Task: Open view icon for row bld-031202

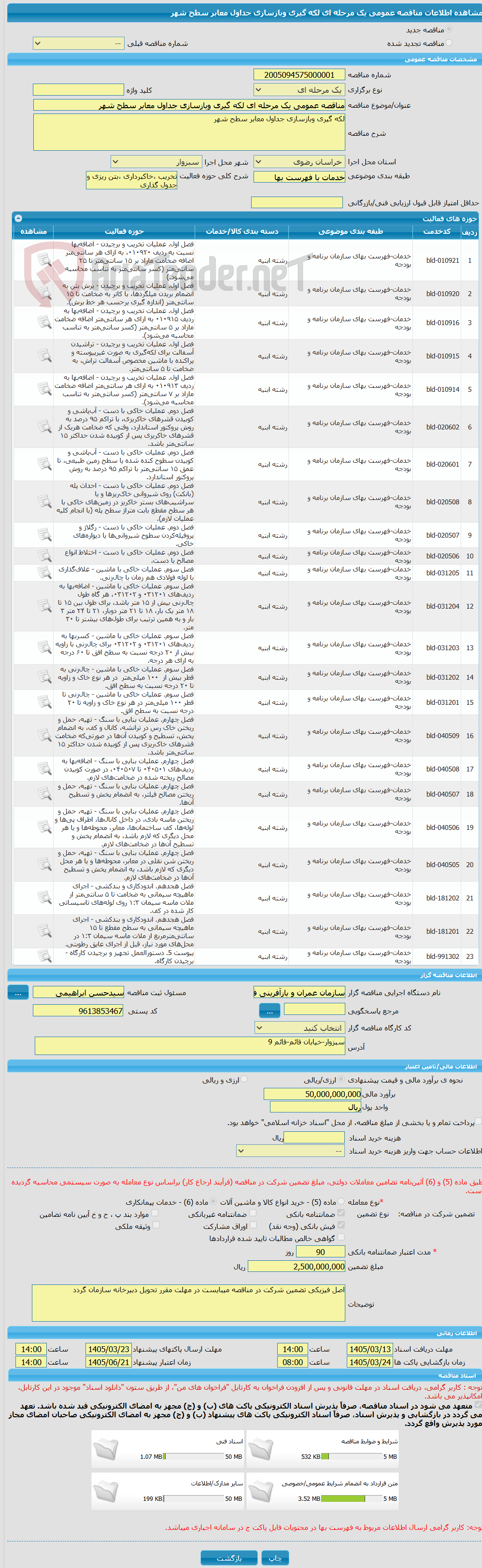Action: [44, 677]
